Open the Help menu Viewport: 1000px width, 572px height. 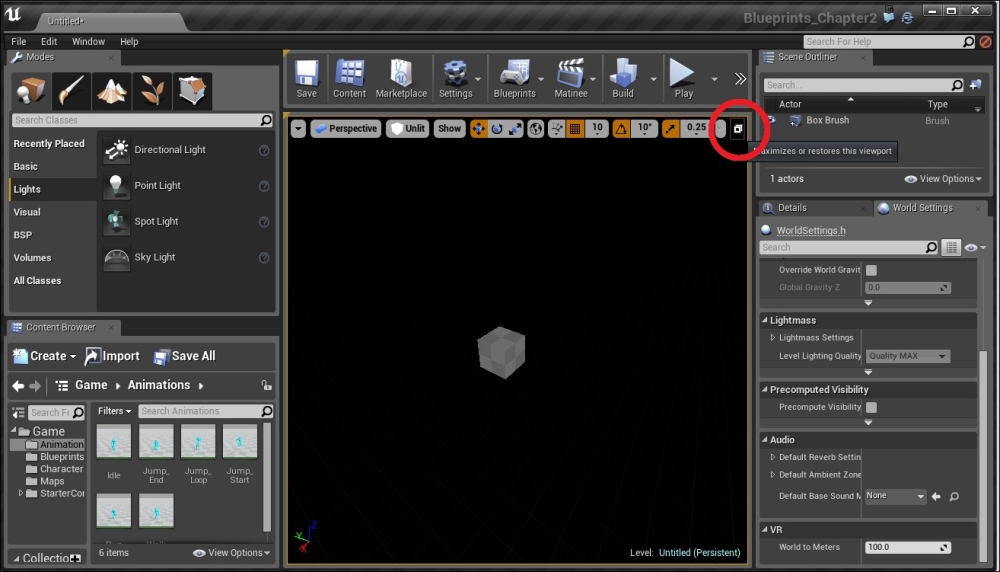[129, 41]
